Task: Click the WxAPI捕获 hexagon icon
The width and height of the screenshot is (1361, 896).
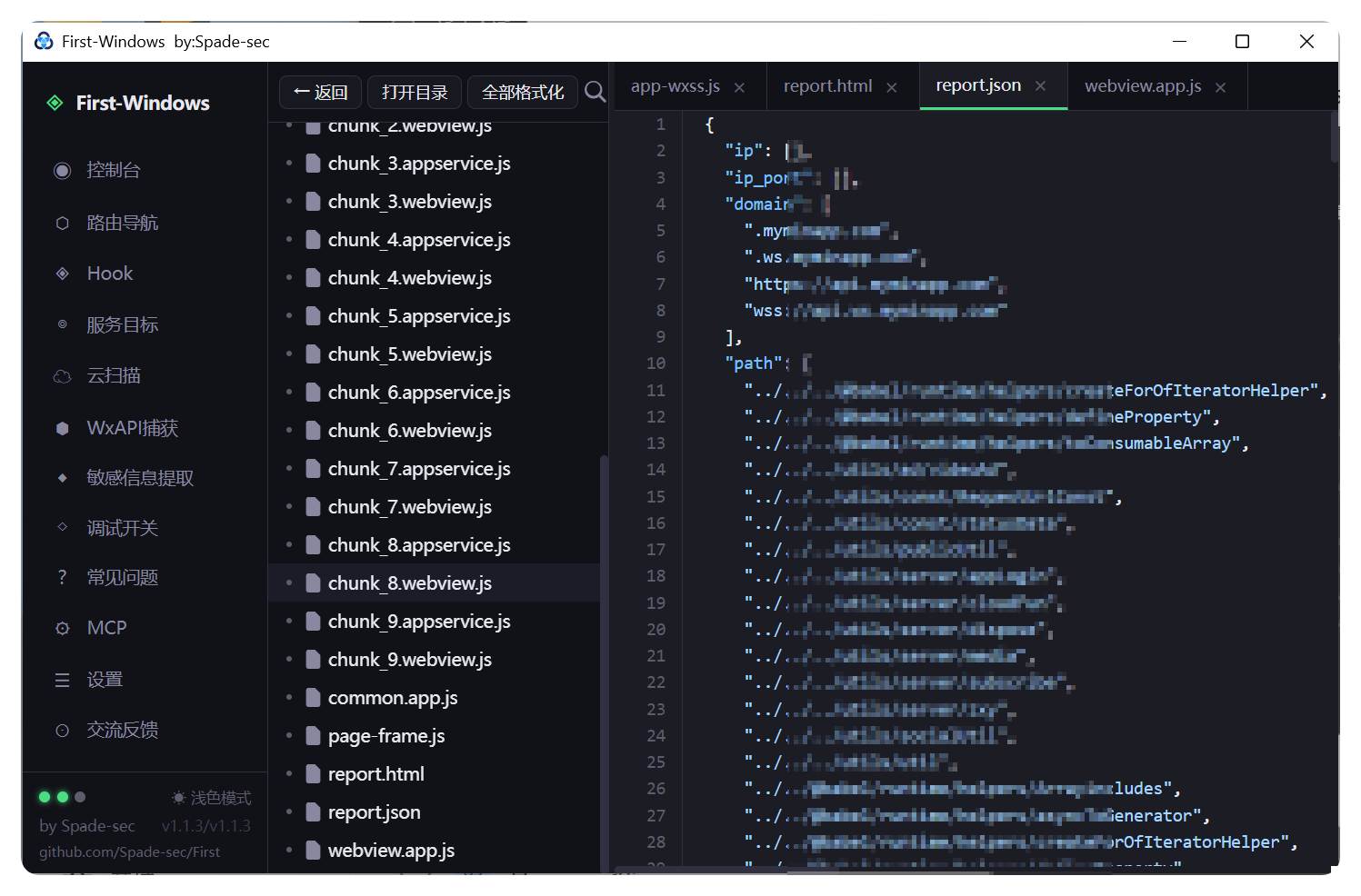Action: 62,428
